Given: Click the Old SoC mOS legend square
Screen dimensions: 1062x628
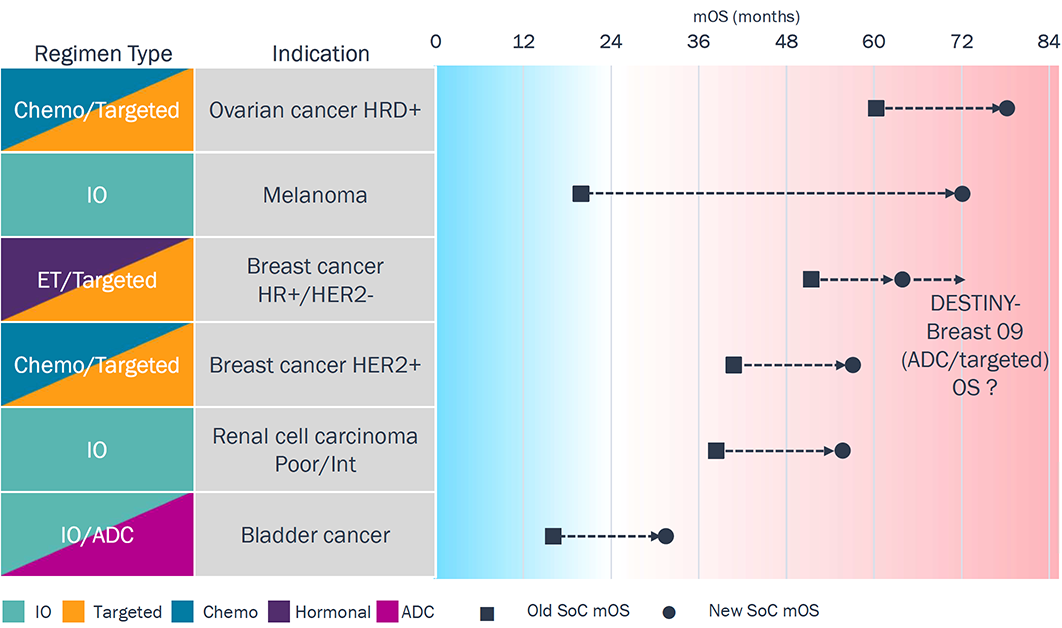Looking at the screenshot, I should tap(488, 611).
